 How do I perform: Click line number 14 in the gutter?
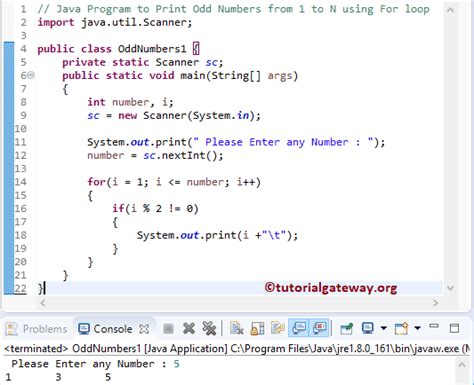click(20, 182)
